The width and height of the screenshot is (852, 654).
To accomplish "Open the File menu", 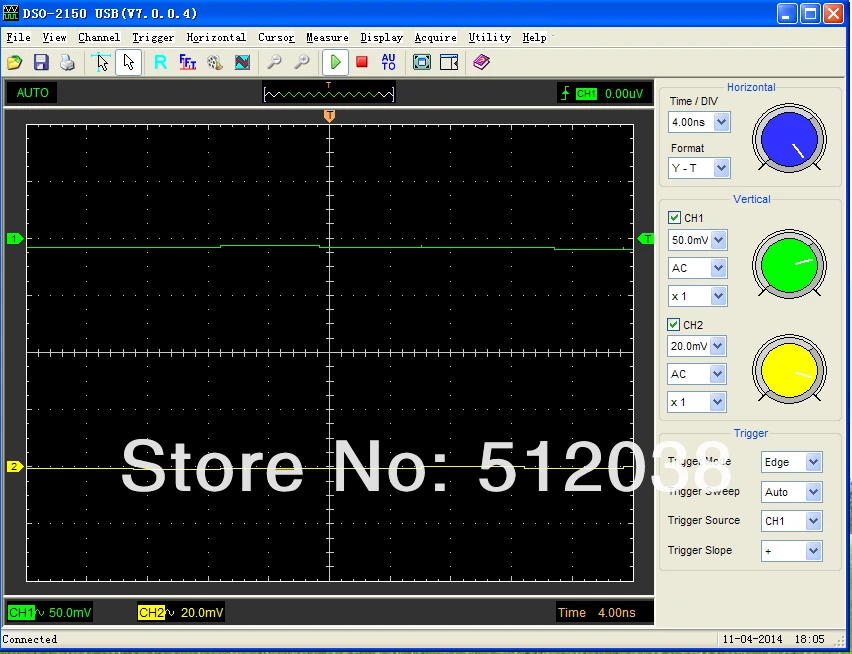I will 18,37.
